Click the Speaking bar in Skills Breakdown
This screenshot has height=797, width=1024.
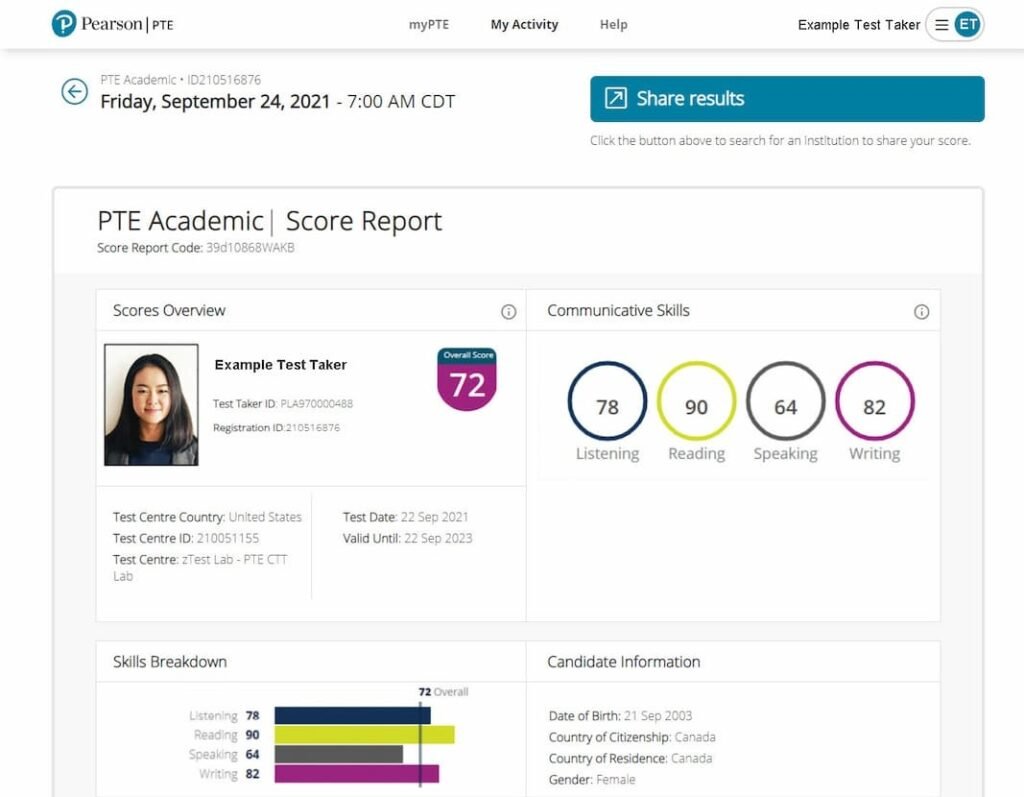pyautogui.click(x=338, y=754)
